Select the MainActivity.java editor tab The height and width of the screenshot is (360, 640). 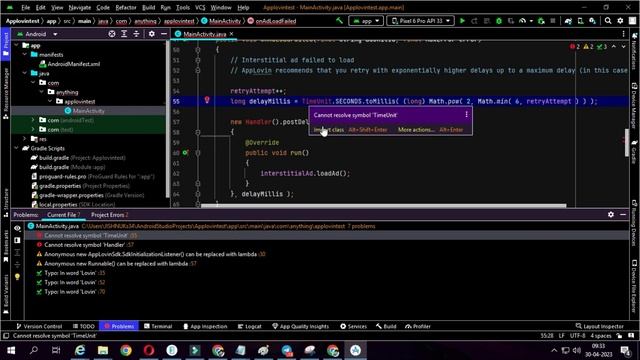tap(204, 34)
